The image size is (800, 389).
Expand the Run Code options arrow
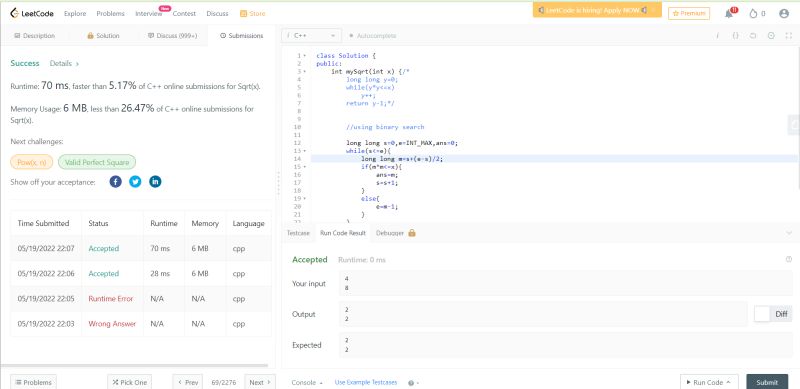[x=728, y=382]
